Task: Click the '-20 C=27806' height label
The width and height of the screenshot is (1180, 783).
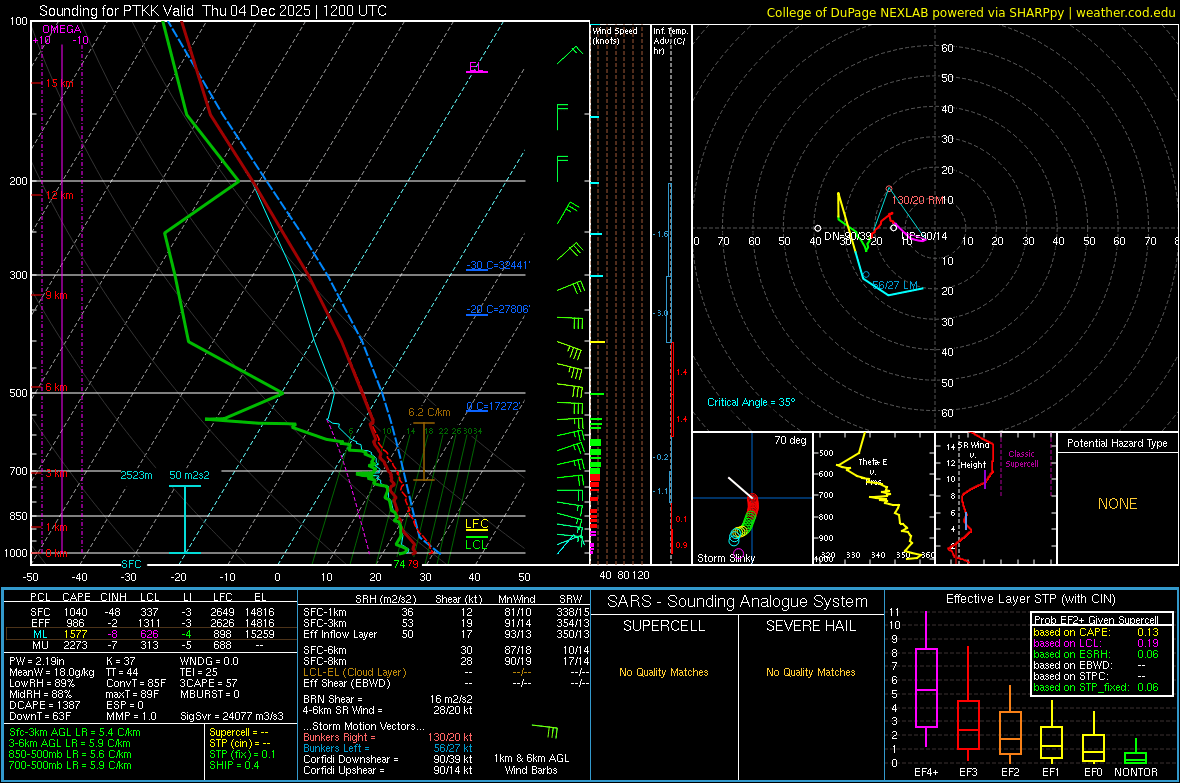Action: [x=498, y=309]
